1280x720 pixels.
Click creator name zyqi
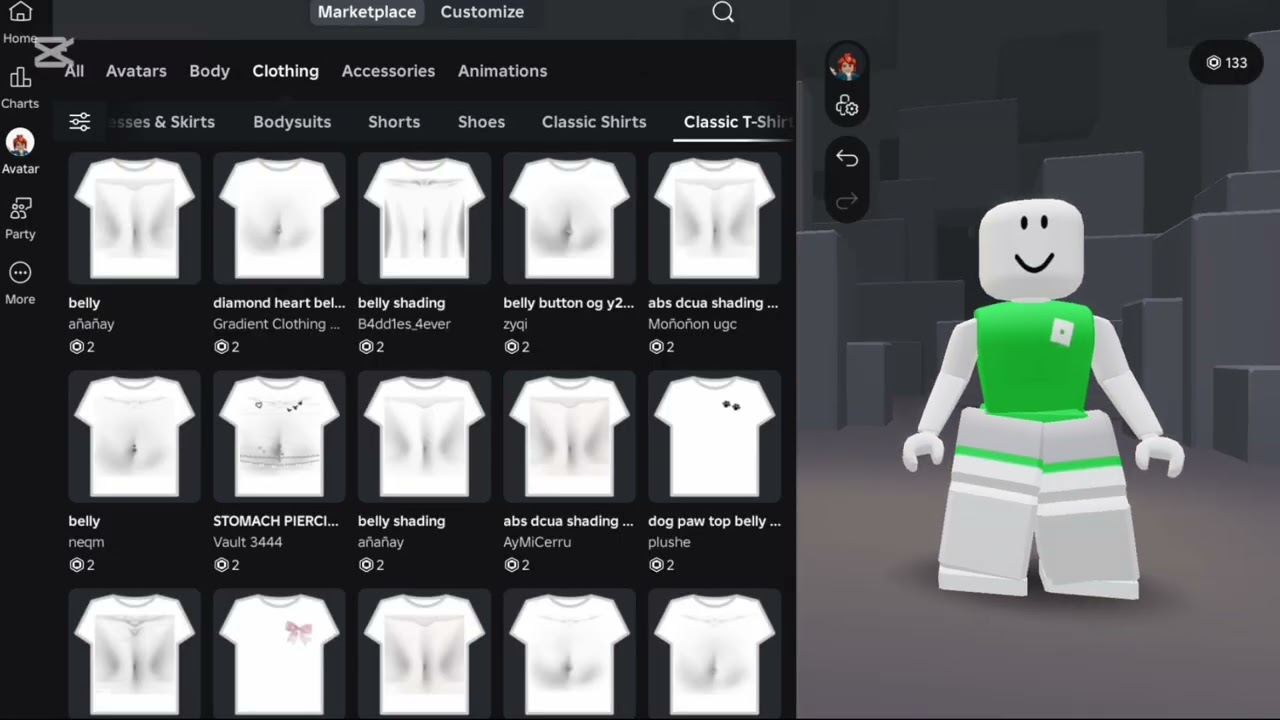(517, 324)
